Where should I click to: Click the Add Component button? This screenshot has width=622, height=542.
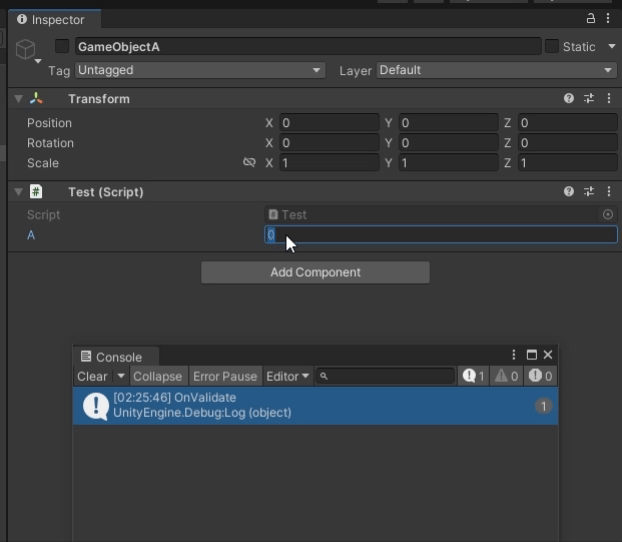315,272
